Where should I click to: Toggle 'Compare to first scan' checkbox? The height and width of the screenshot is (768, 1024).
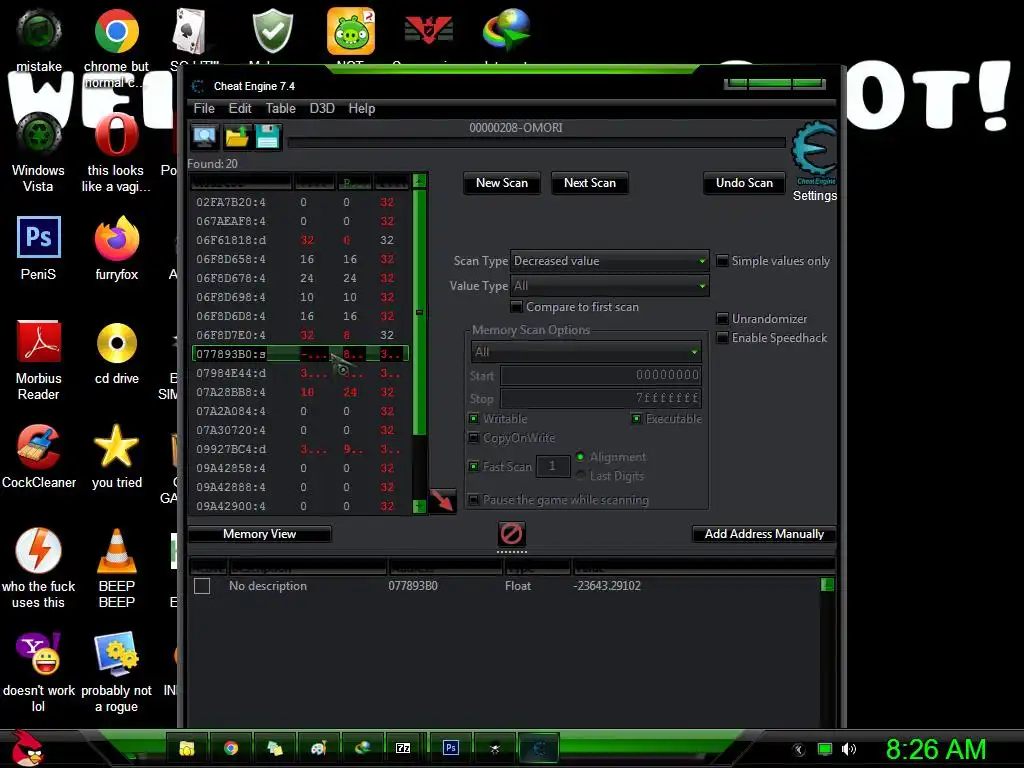[517, 306]
